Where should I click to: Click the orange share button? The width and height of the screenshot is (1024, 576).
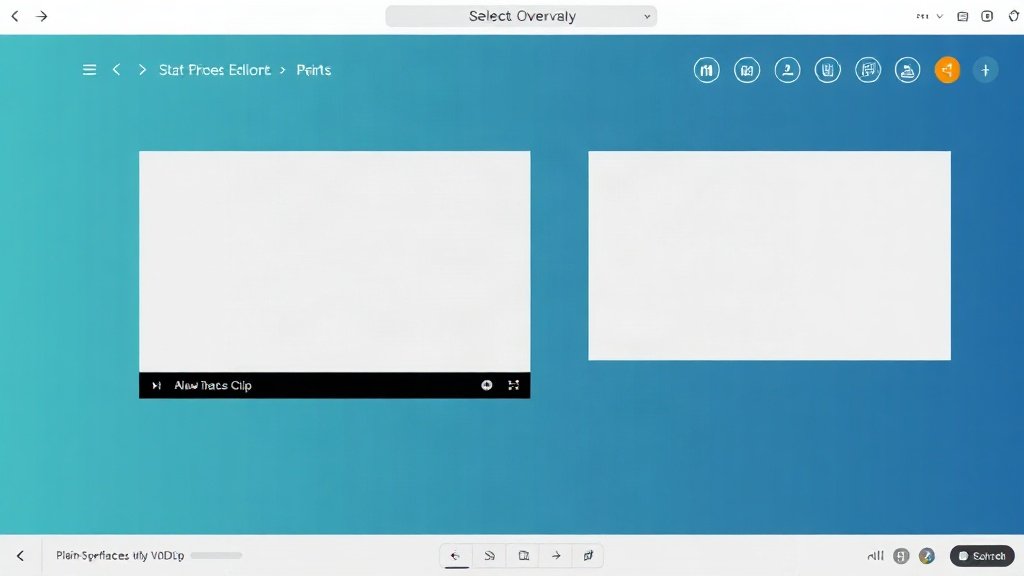948,70
